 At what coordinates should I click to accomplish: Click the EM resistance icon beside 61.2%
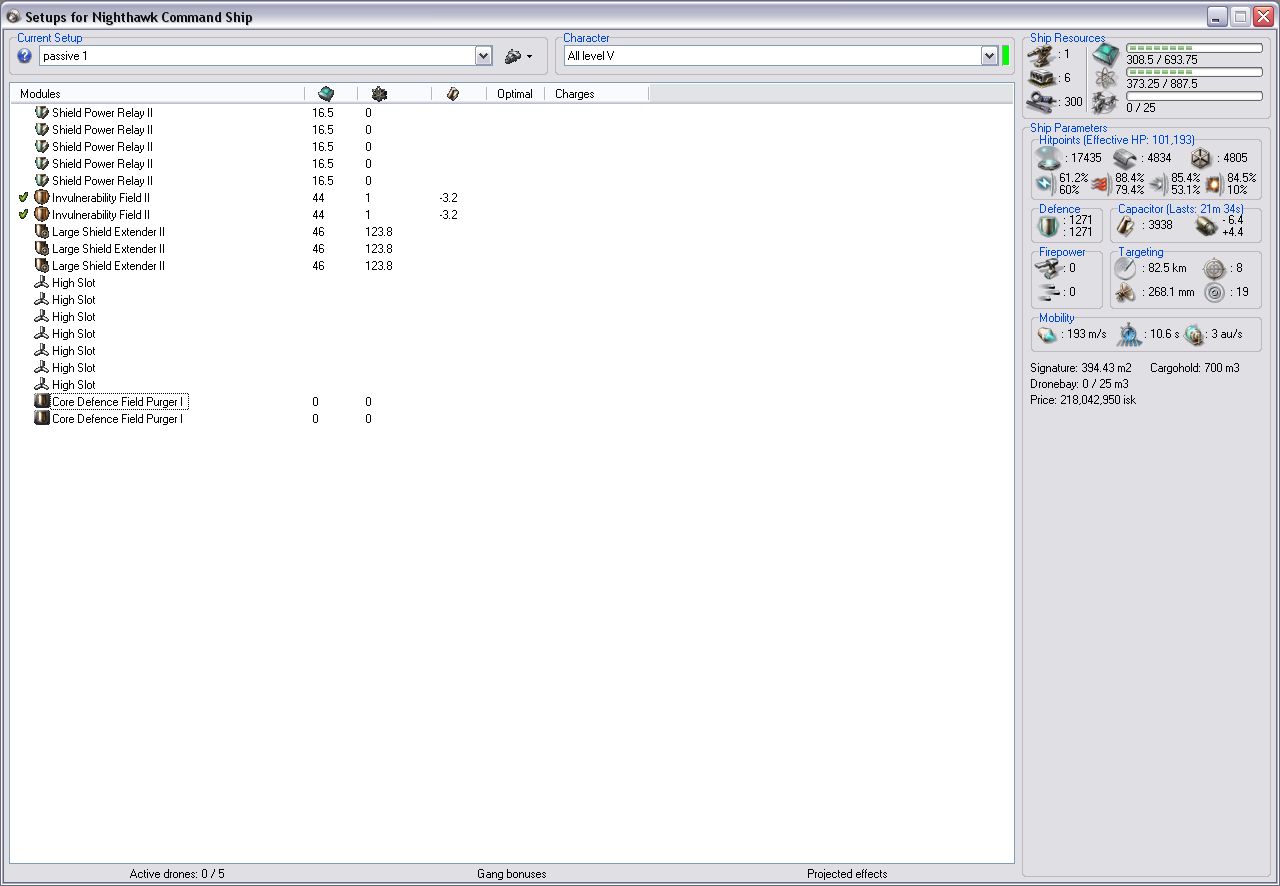[1046, 183]
